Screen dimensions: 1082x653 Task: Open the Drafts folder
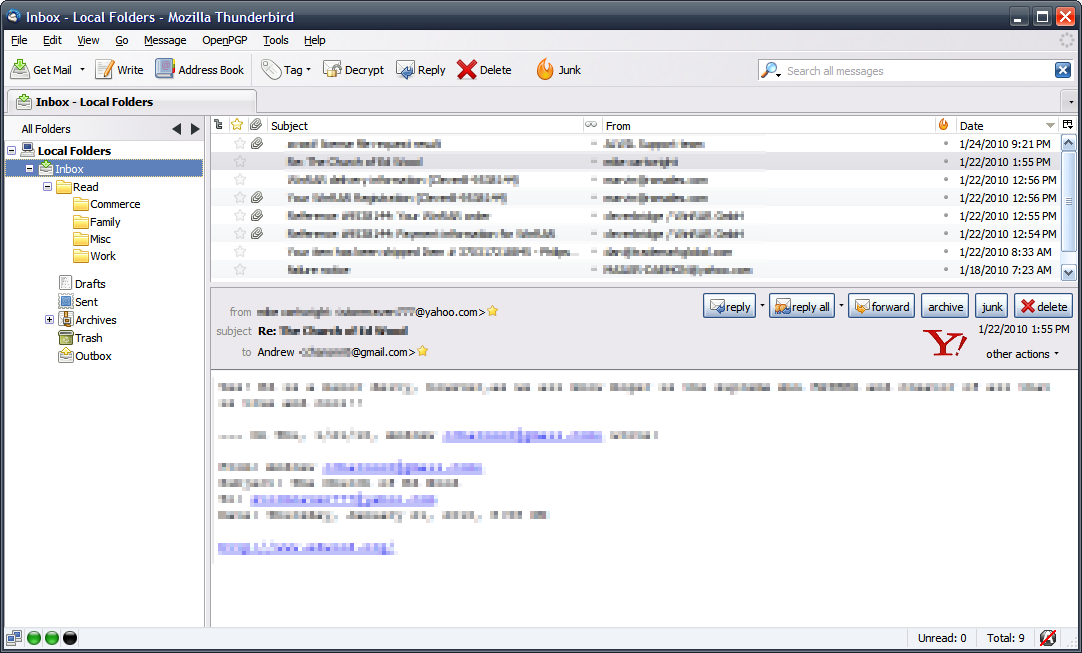tap(82, 284)
